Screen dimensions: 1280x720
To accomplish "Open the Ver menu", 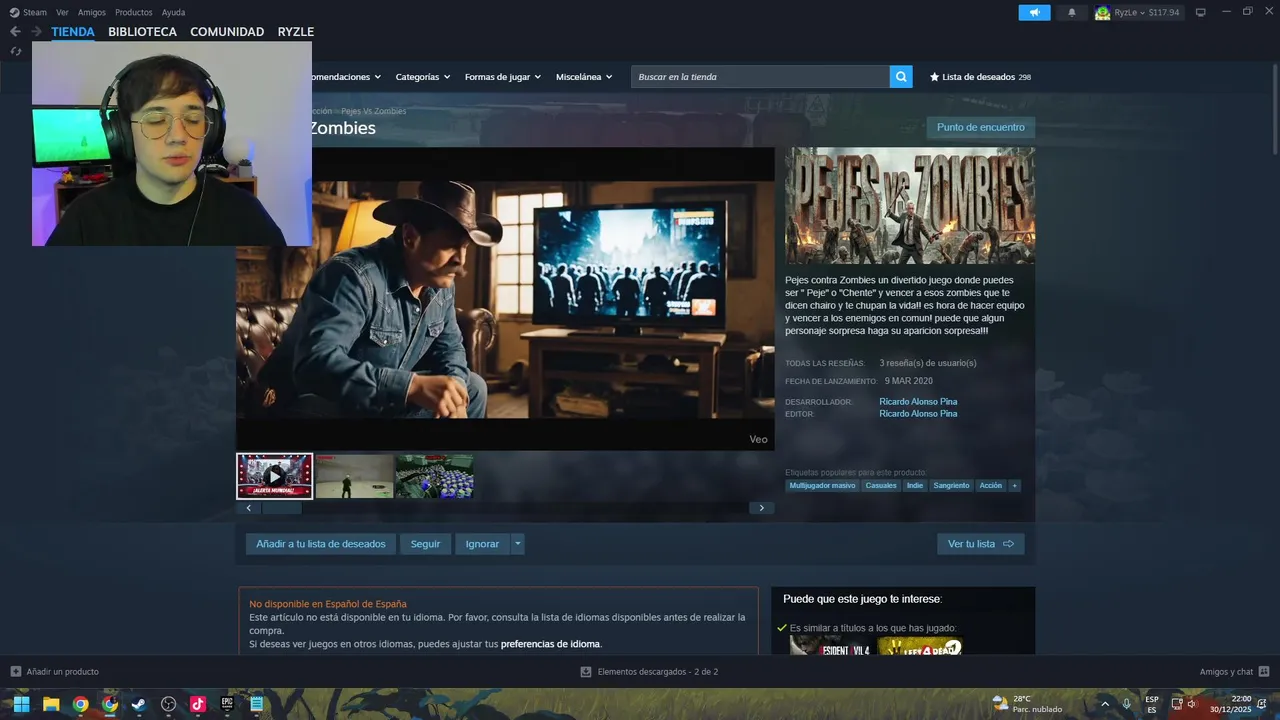I will tap(62, 12).
